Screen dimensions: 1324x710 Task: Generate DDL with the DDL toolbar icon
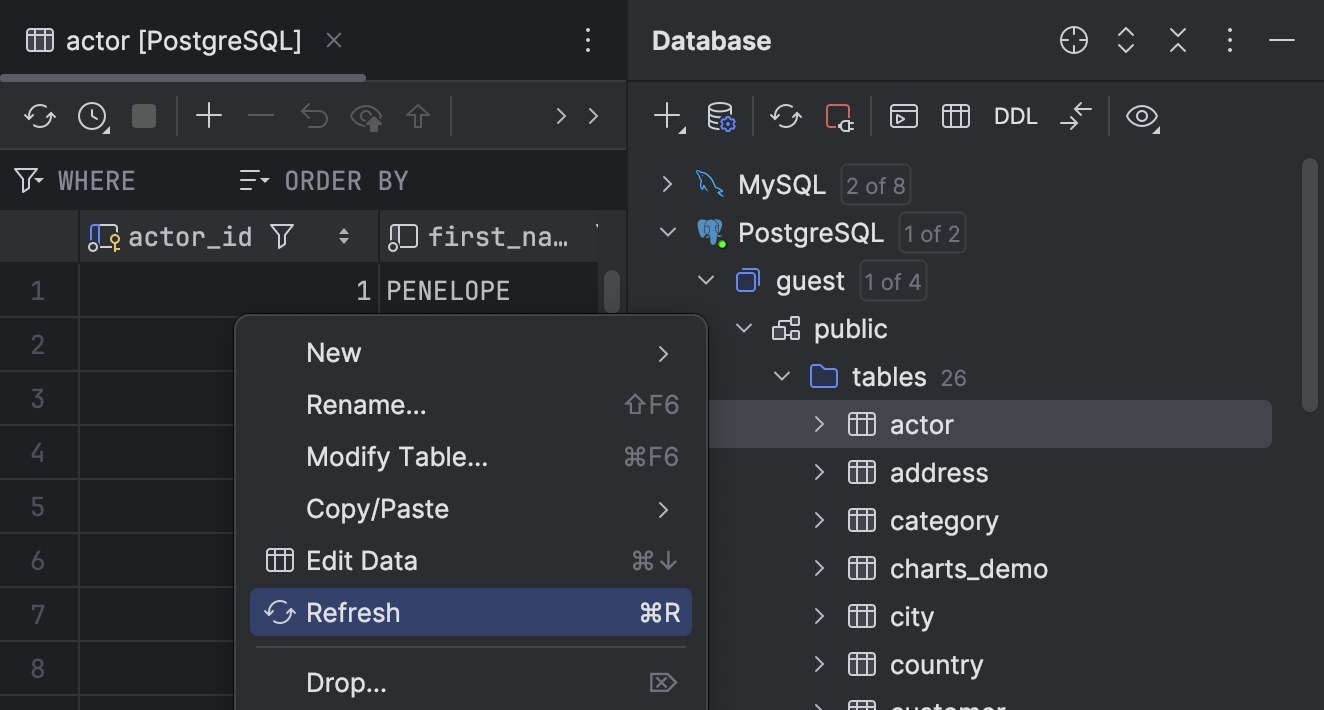click(x=1015, y=116)
